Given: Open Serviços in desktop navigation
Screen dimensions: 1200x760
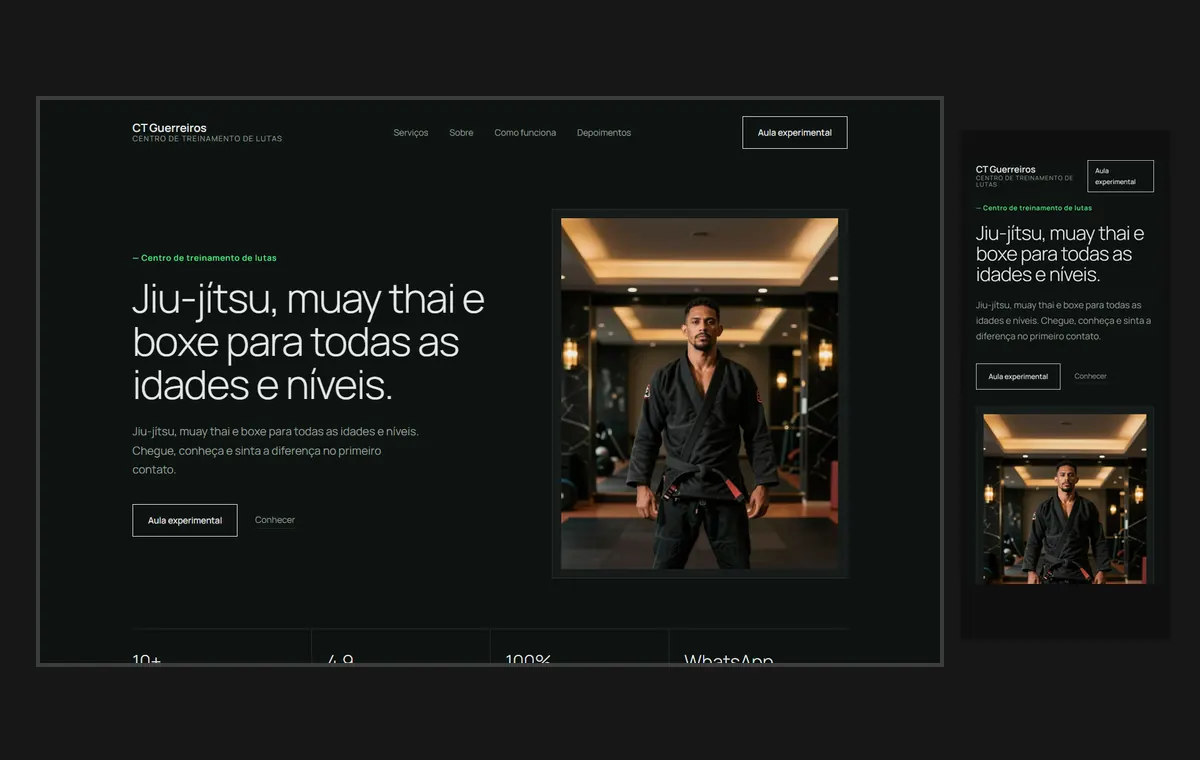Looking at the screenshot, I should point(411,133).
